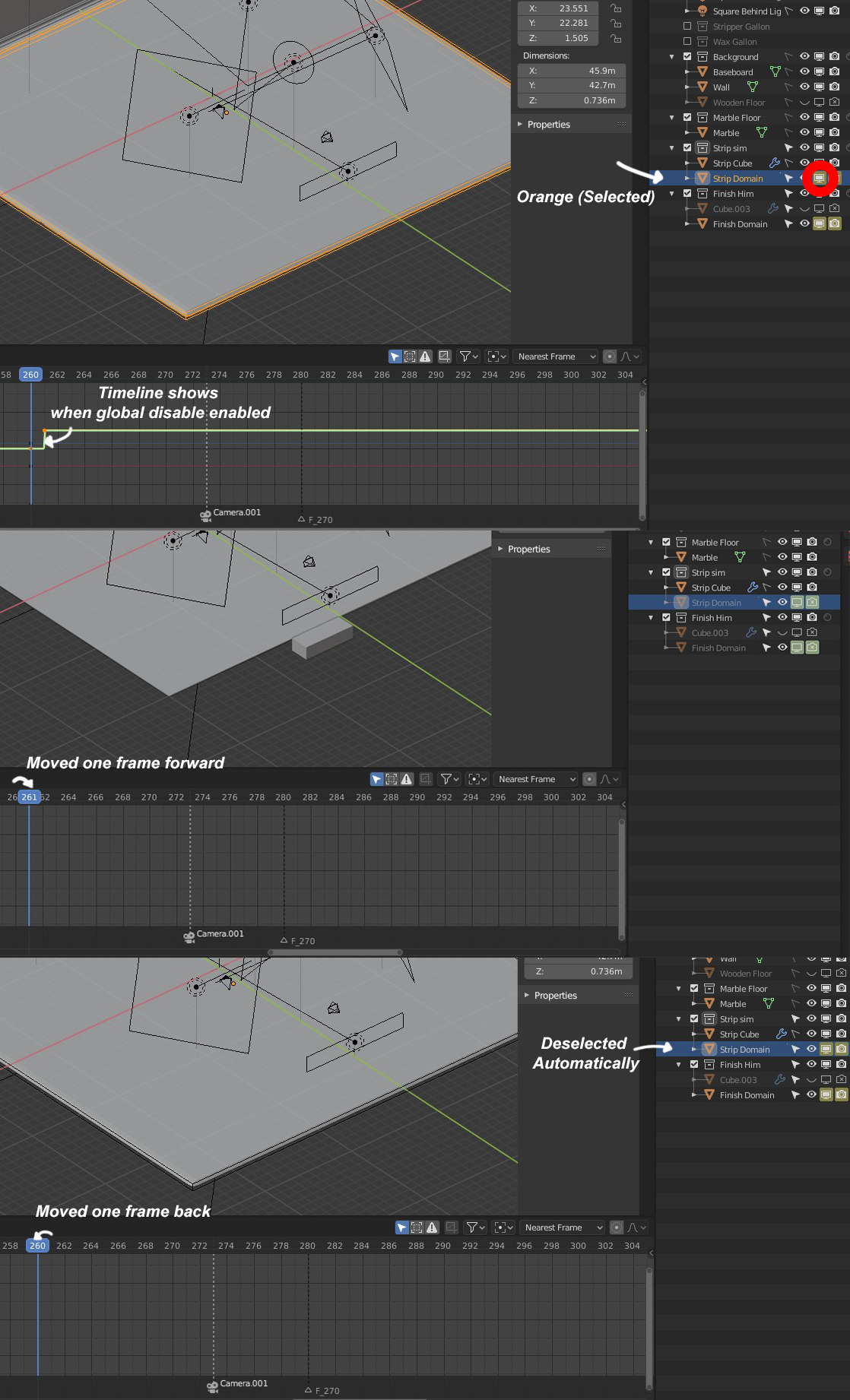Click the Dimensions X field showing 45.9m
Viewport: 850px width, 1400px height.
click(x=572, y=71)
